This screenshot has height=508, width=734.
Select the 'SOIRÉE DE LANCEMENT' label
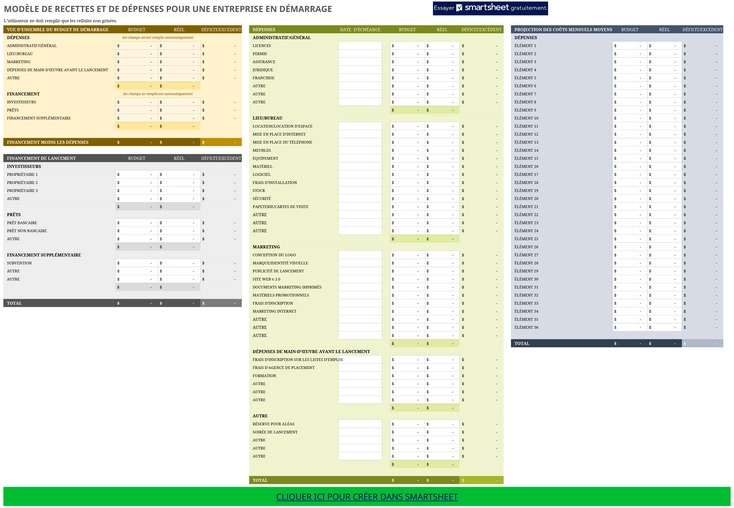(275, 432)
